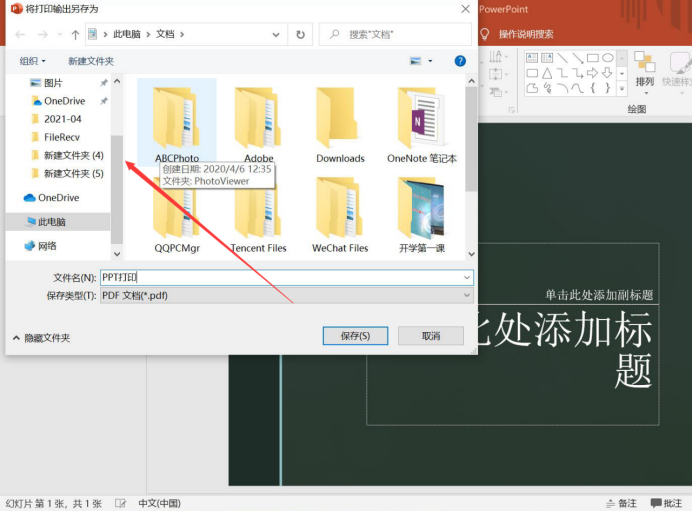Move shapes gallery down one row
Screen dimensions: 693x511
pyautogui.click(x=622, y=73)
